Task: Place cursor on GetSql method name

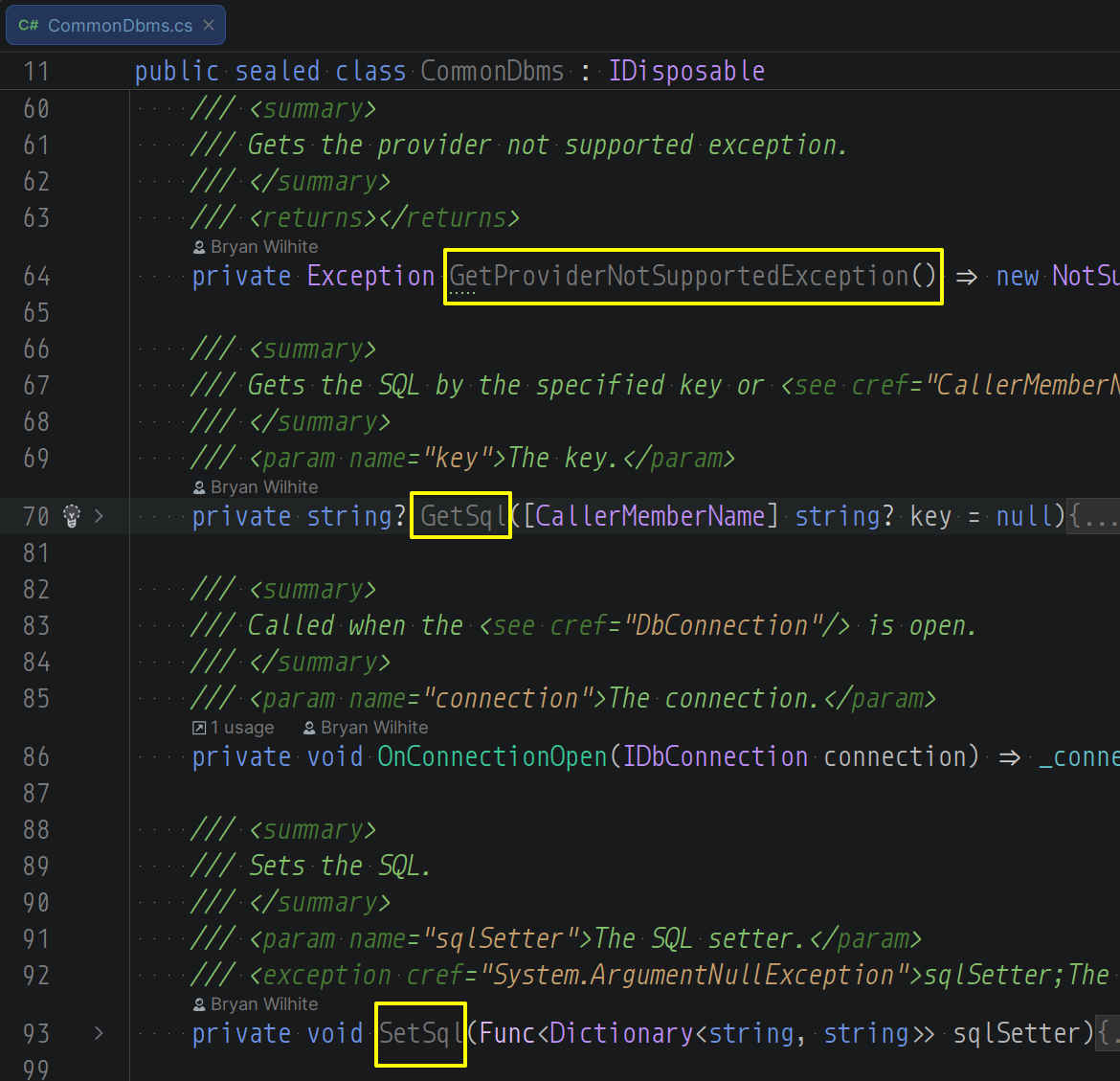Action: 463,516
